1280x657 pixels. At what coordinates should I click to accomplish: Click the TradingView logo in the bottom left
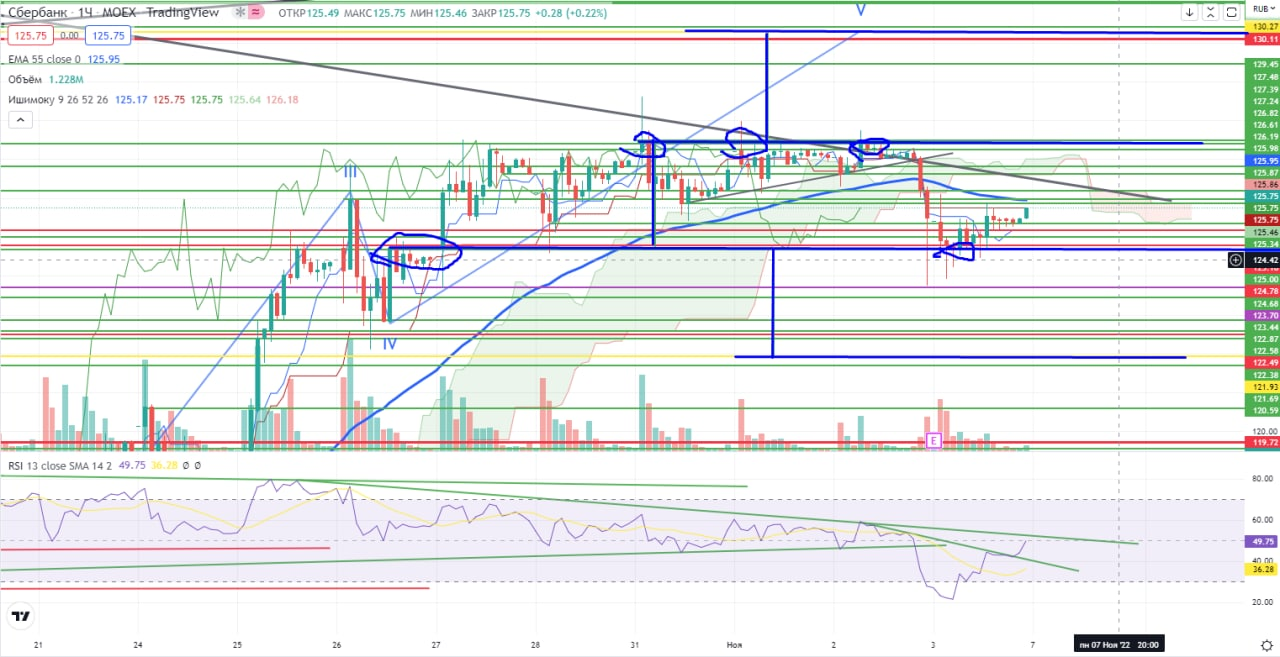pos(18,616)
